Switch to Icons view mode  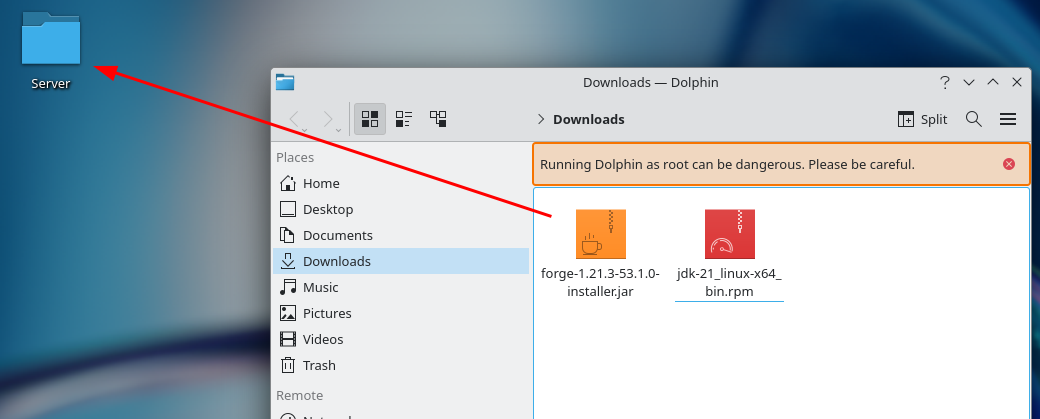pyautogui.click(x=370, y=119)
